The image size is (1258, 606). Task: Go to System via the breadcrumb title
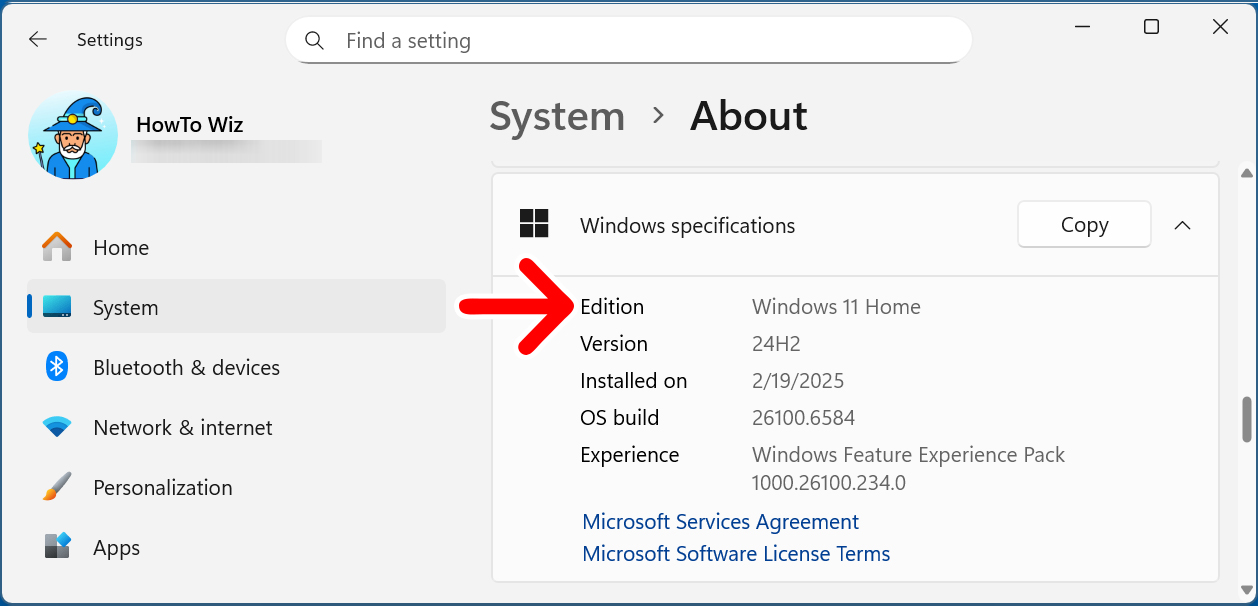pos(556,116)
